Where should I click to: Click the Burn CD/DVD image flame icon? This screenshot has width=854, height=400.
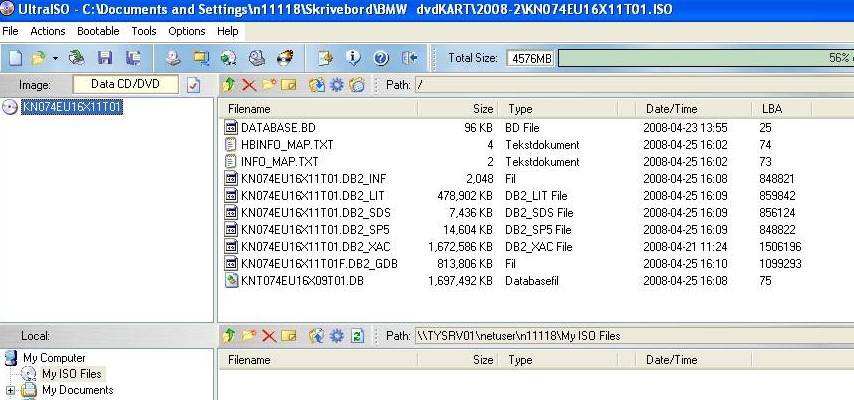click(x=285, y=57)
